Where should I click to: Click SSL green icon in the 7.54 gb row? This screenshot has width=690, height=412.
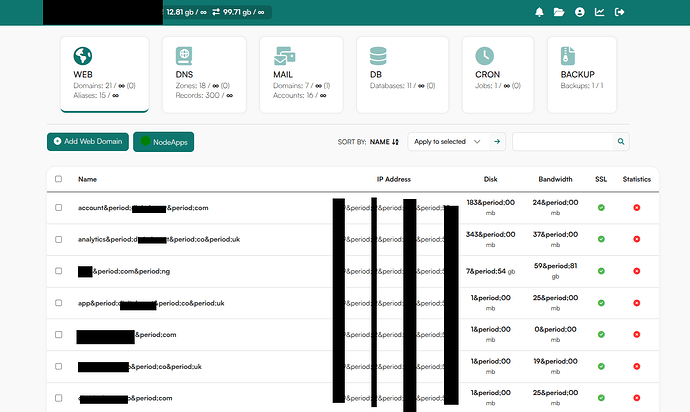click(601, 271)
